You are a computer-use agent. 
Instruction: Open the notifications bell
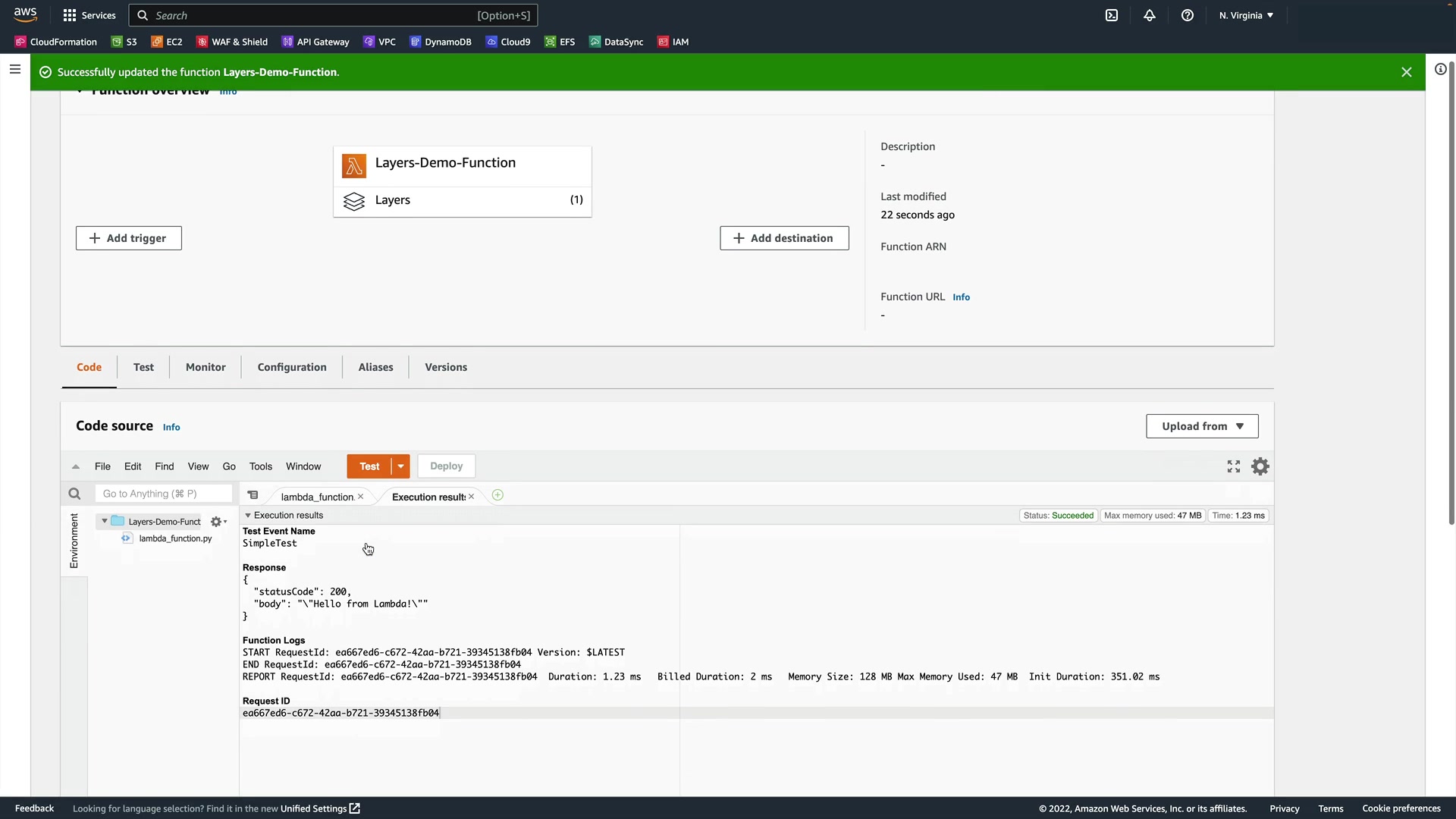click(x=1150, y=15)
